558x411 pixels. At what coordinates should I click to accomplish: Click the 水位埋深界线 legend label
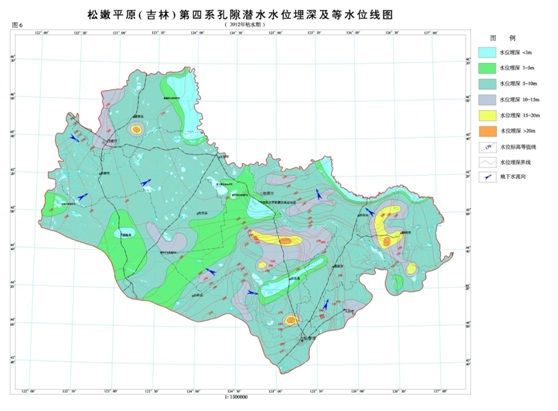pos(516,162)
